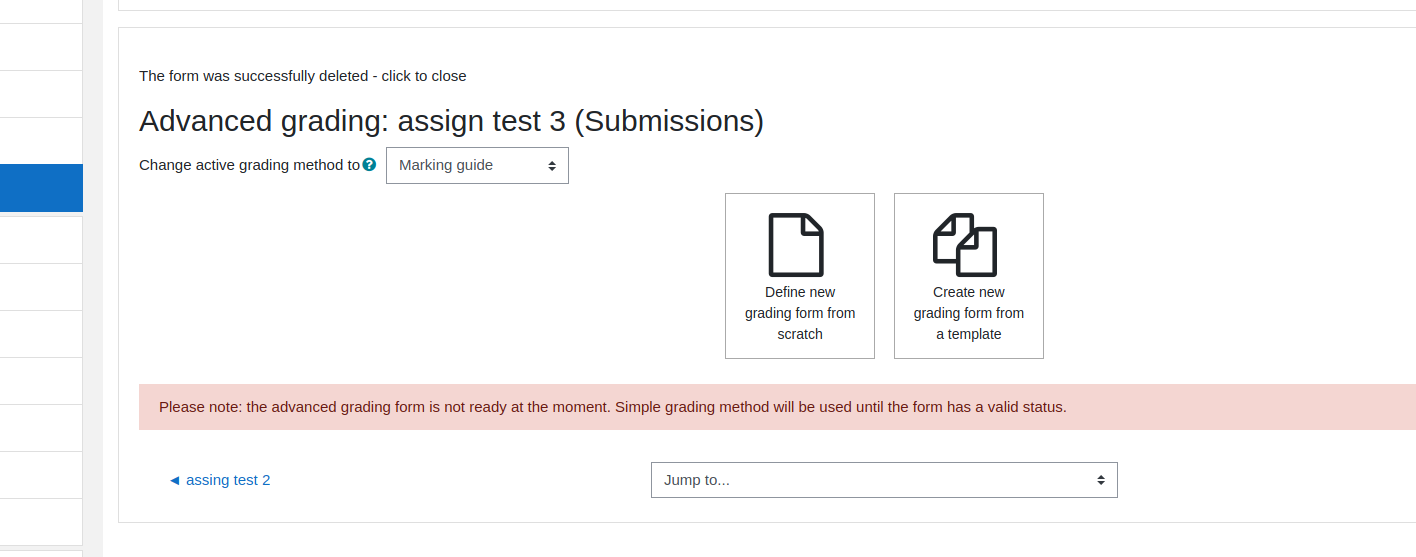Click the arrows on Jump to selector
This screenshot has height=557, width=1416.
[1101, 480]
